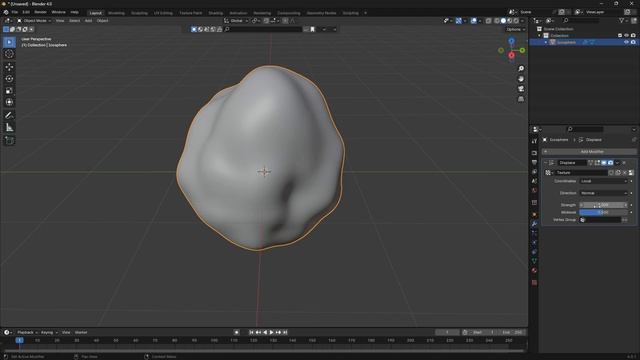The image size is (640, 360).
Task: Enable solid viewport shading mode
Action: (503, 21)
